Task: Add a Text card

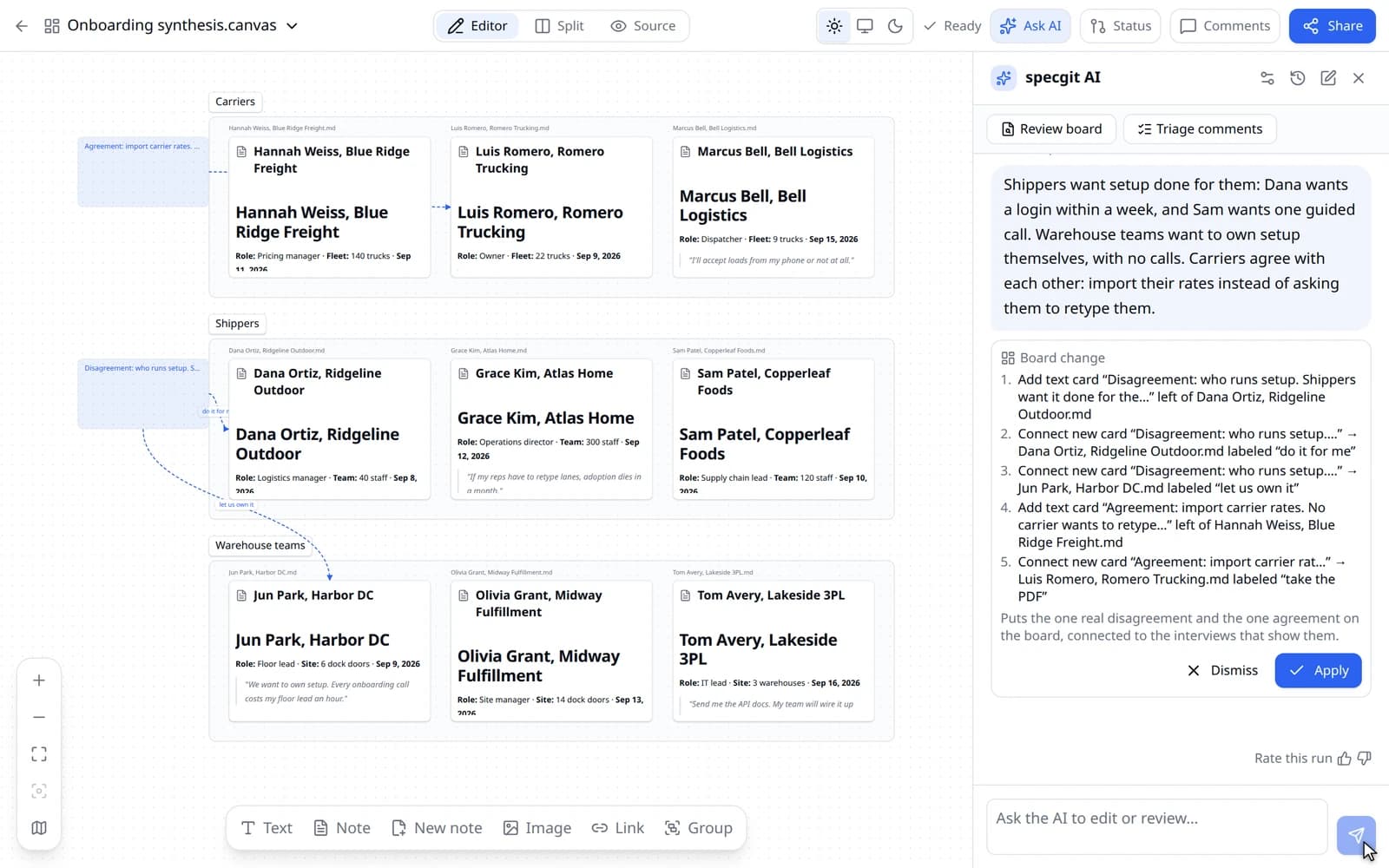Action: point(267,828)
